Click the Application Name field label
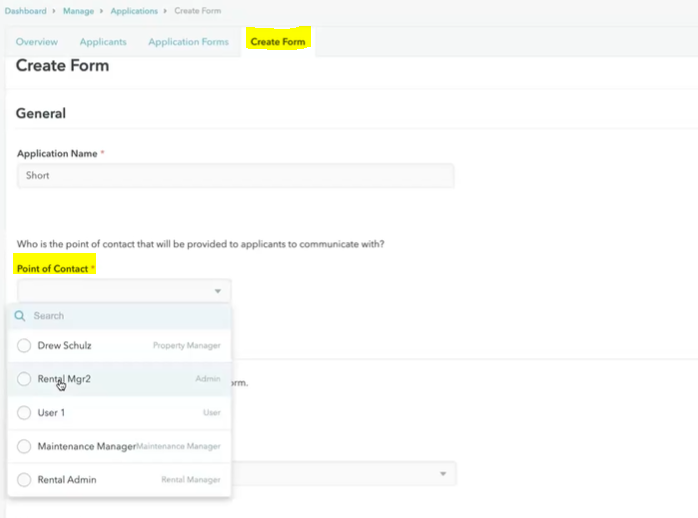698x518 pixels. coord(57,154)
